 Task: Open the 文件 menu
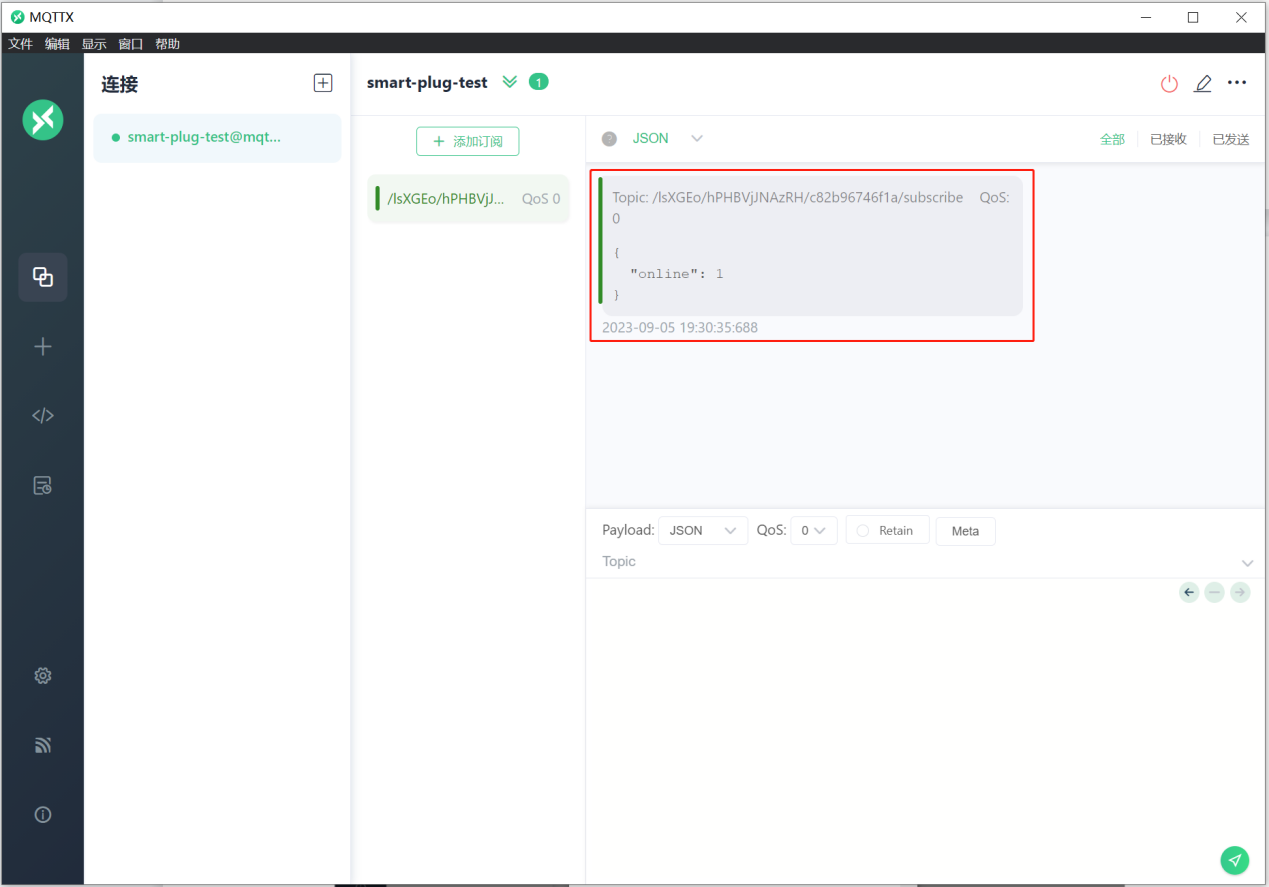(20, 44)
